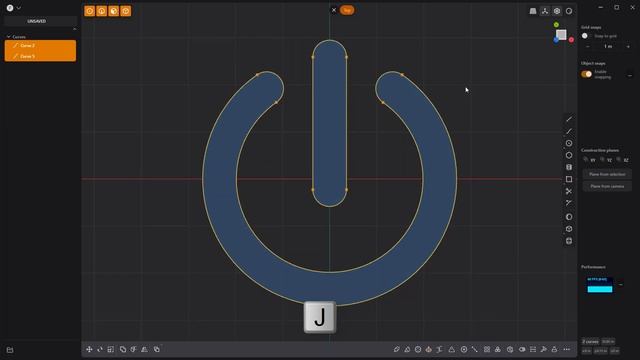Decrease grid size with minus button
Image resolution: width=640 pixels, height=360 pixels.
(x=588, y=47)
